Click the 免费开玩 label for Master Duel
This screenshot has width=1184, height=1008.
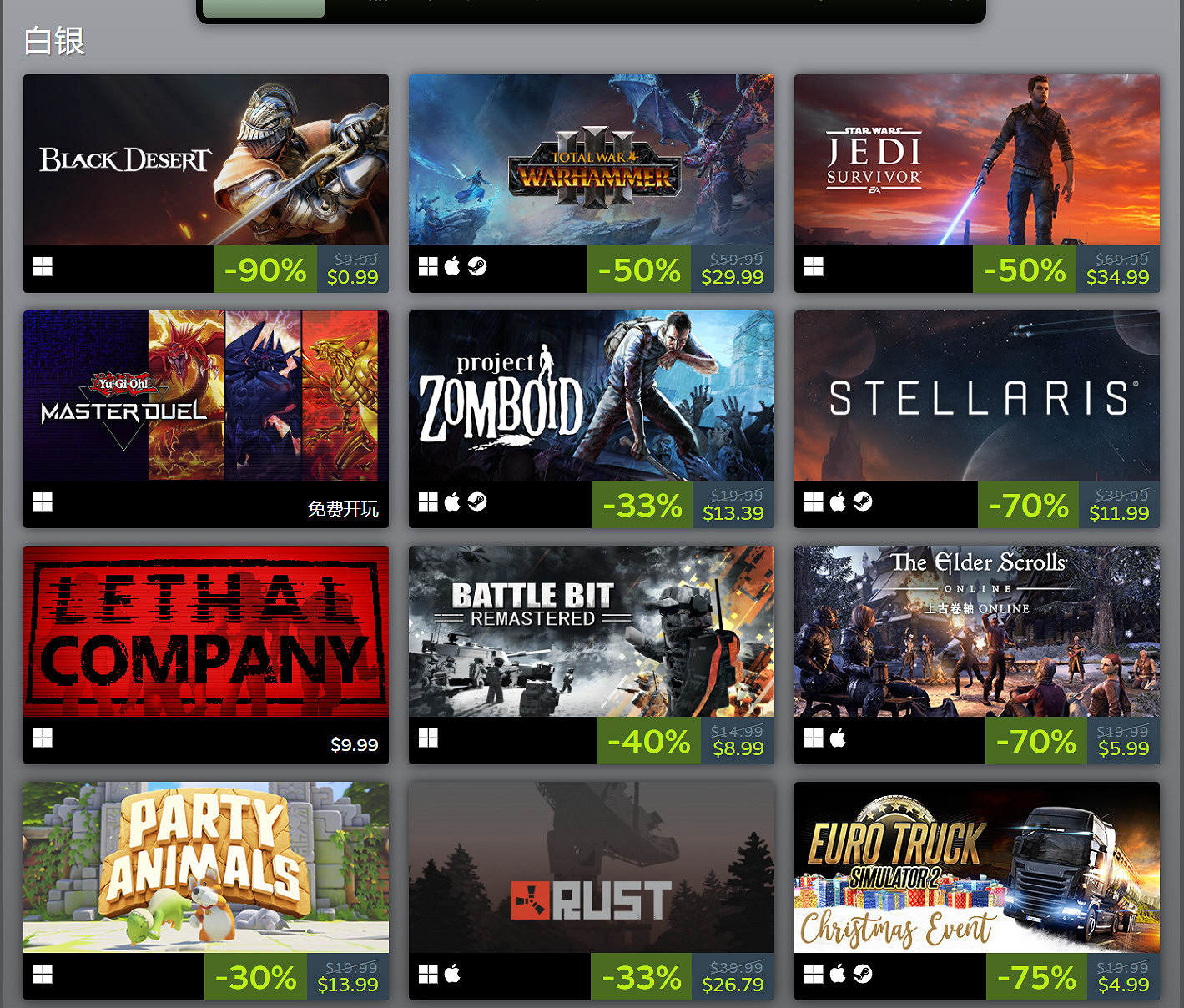click(x=343, y=509)
